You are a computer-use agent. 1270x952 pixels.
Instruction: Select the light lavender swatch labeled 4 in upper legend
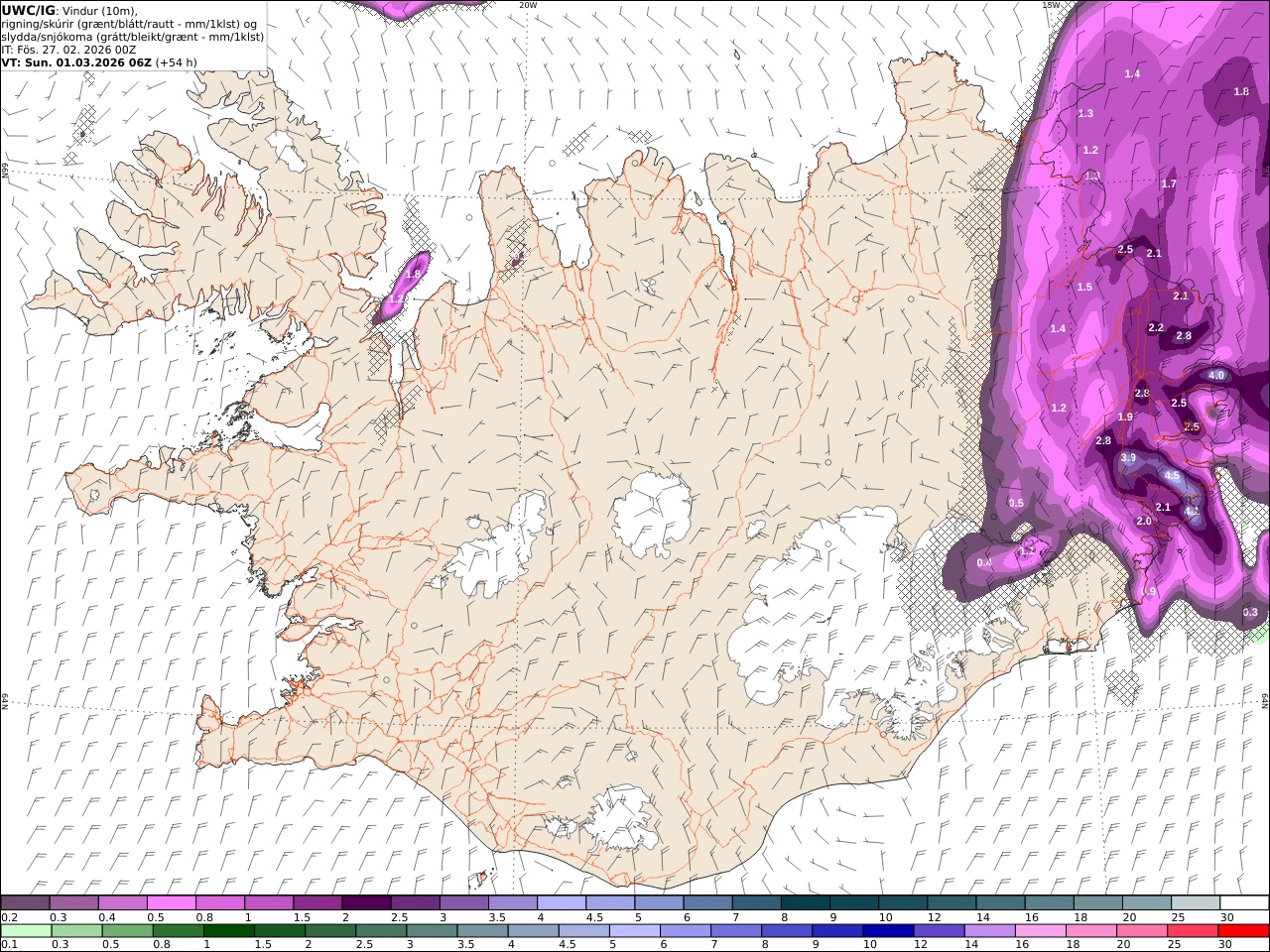coord(561,903)
